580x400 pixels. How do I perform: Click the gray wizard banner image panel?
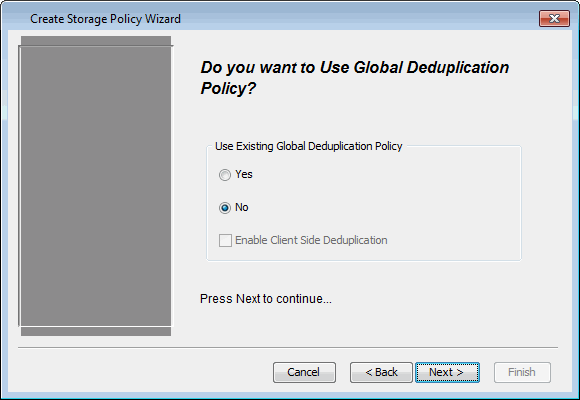tap(96, 186)
